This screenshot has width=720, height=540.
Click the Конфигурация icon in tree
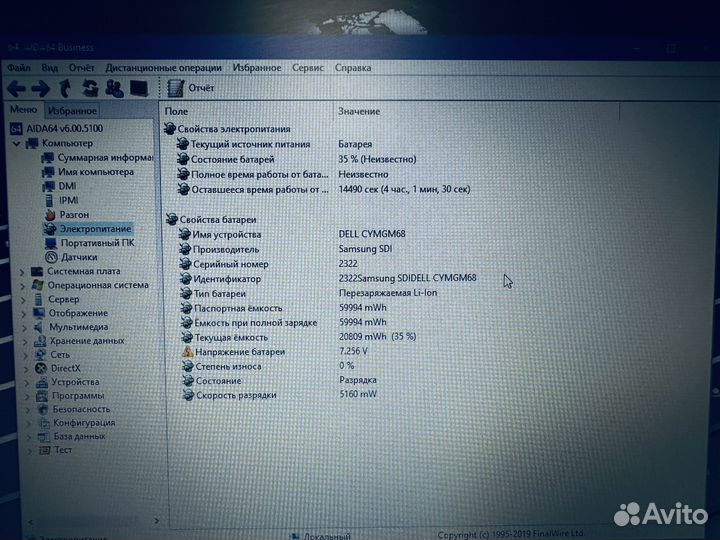(44, 422)
